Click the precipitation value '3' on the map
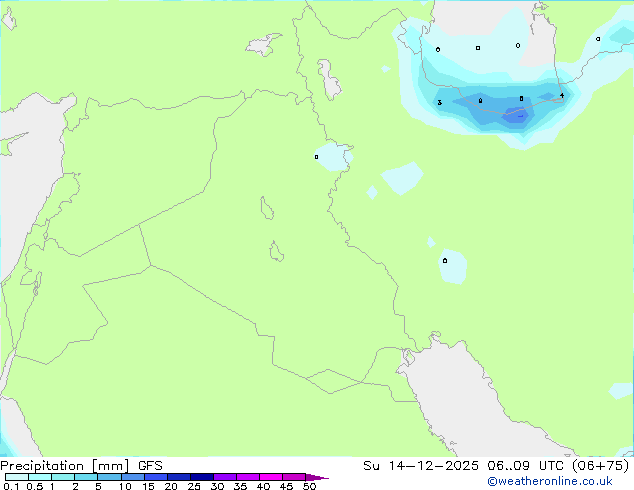 click(440, 103)
